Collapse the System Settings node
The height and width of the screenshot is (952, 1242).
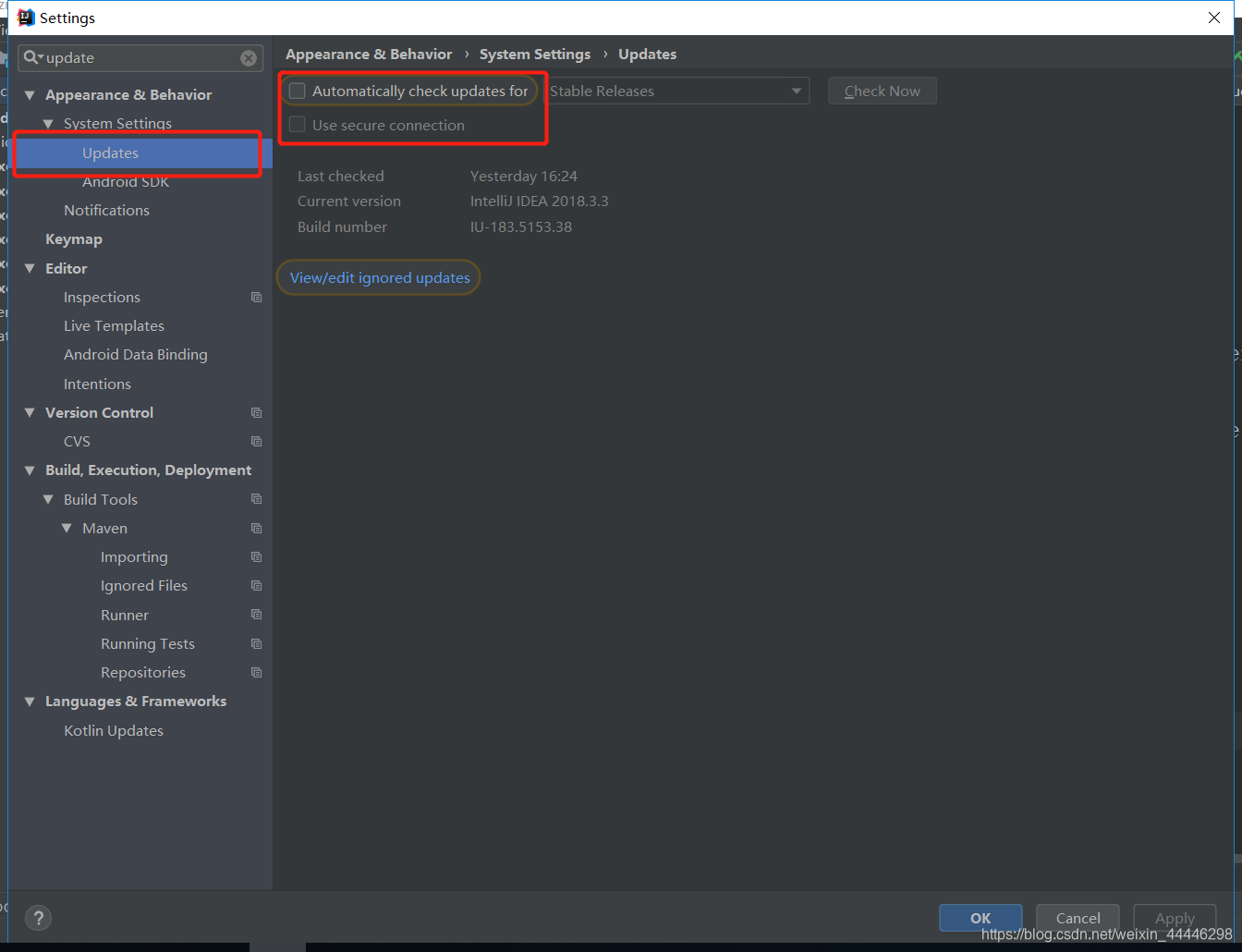click(x=48, y=124)
